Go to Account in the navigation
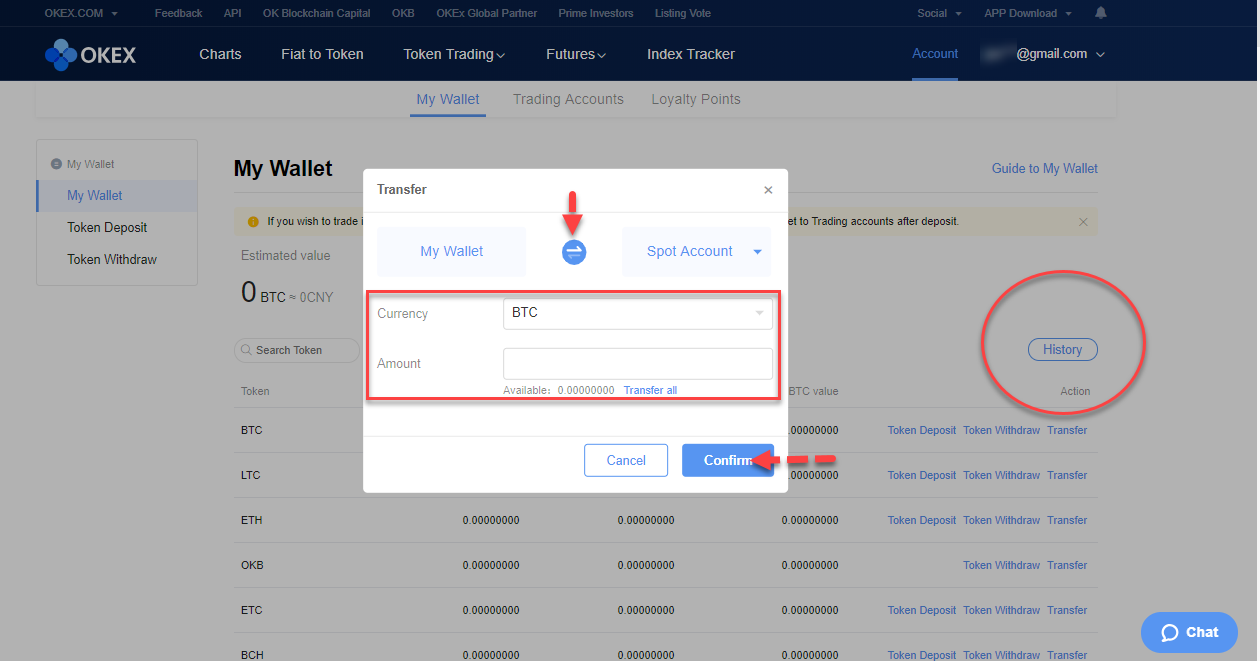The height and width of the screenshot is (661, 1260). (x=935, y=54)
